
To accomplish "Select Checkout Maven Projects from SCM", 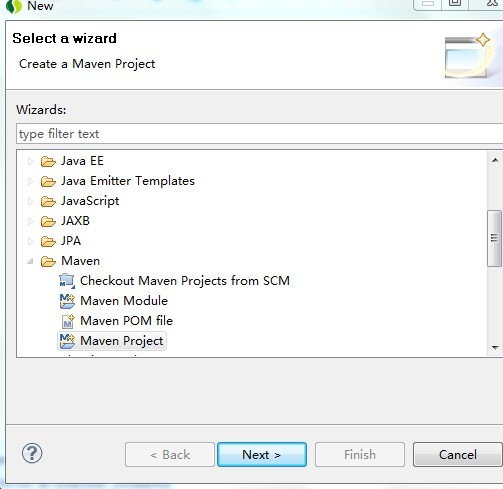I will click(185, 281).
